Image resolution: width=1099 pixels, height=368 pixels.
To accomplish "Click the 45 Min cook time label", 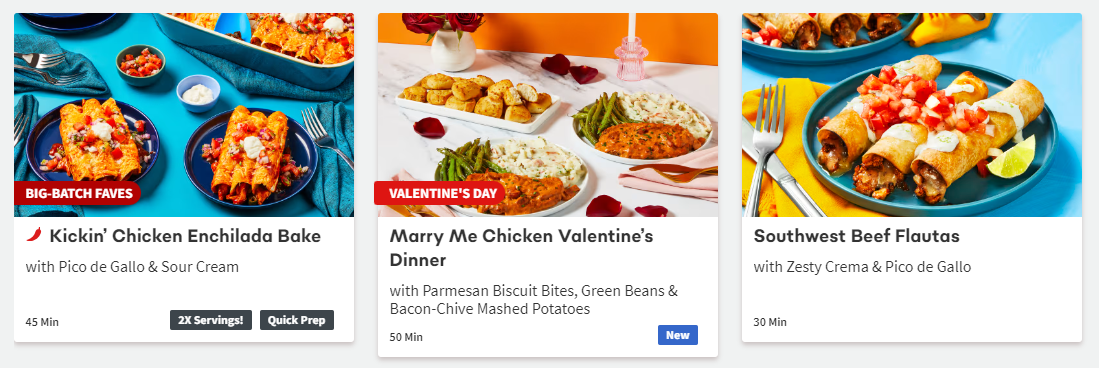I will pos(42,322).
